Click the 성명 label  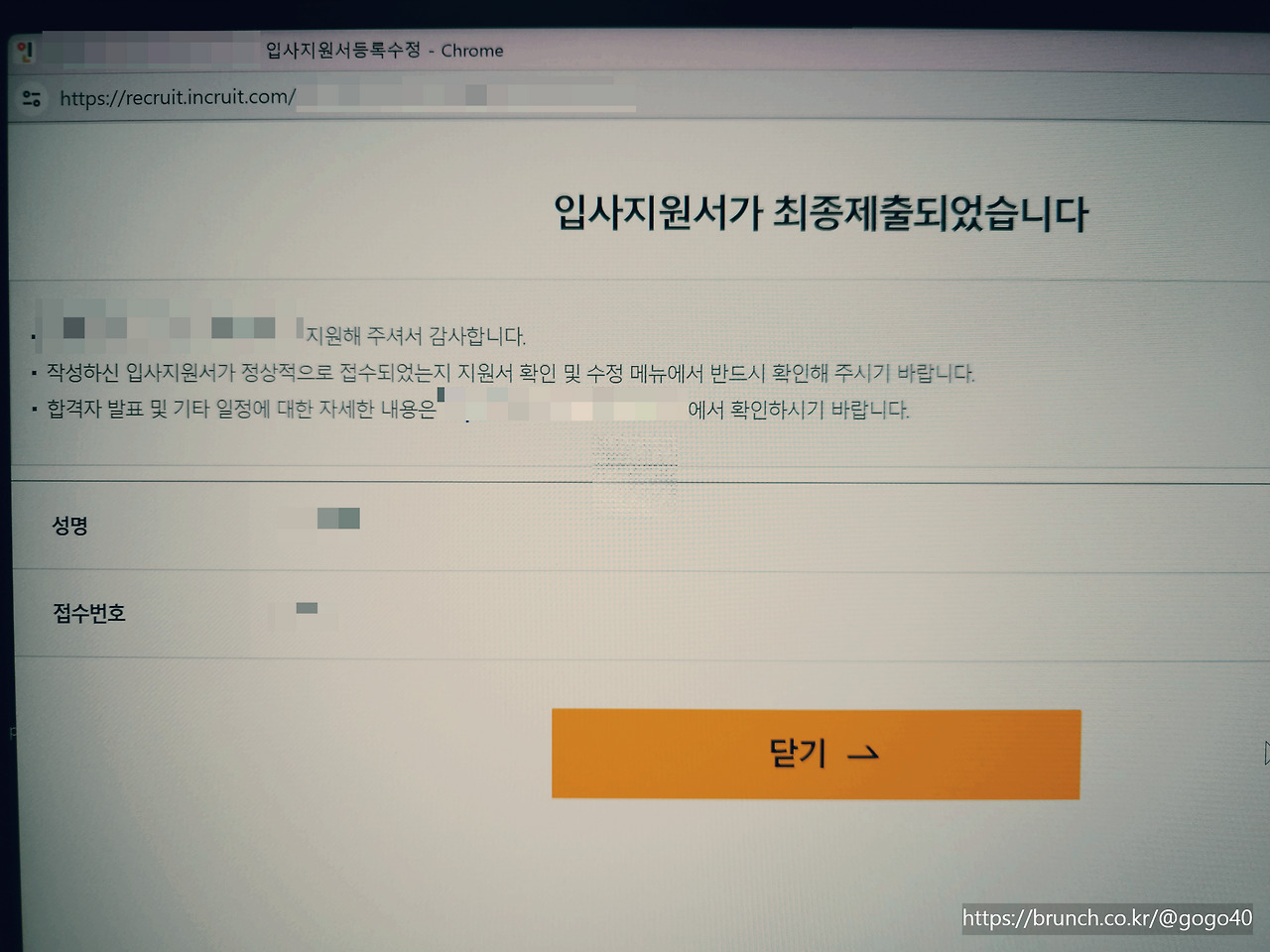70,526
